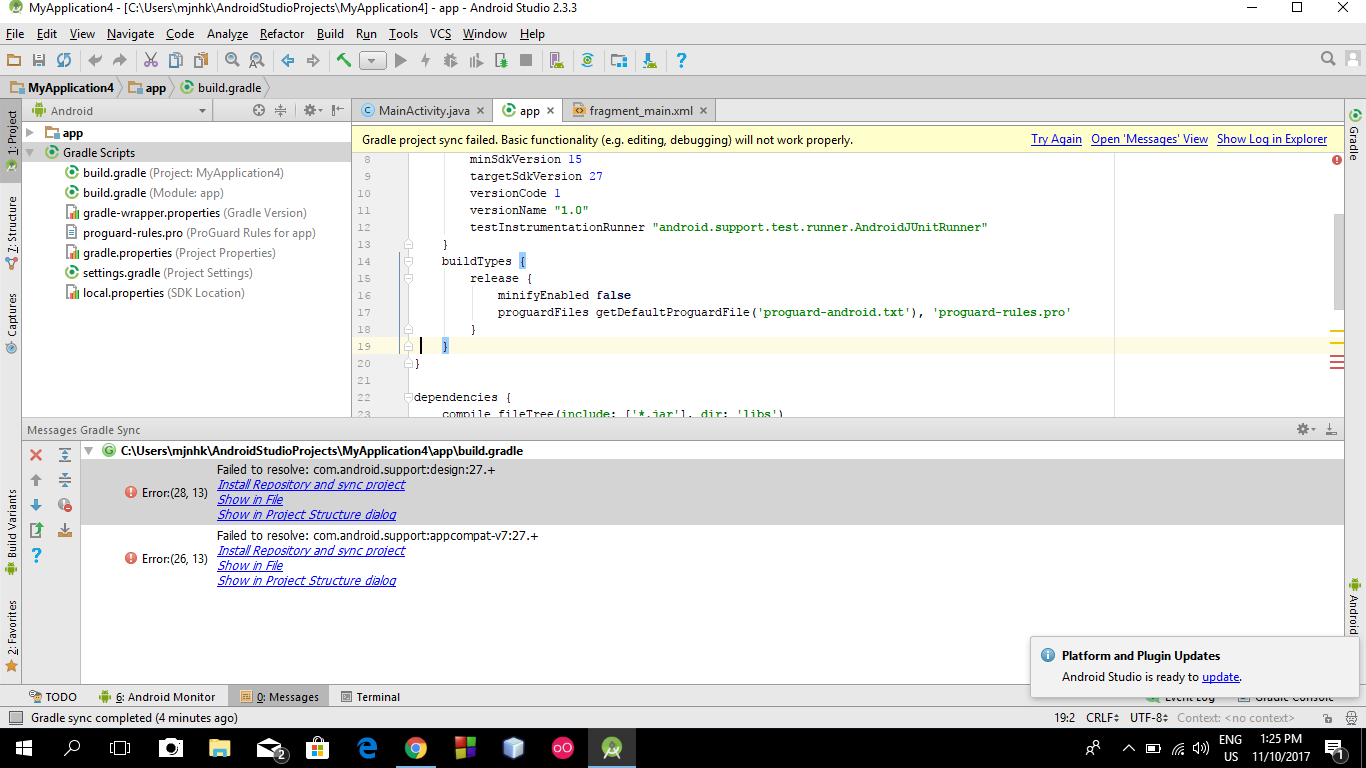Click the update link in Platform Updates notification

(x=1220, y=677)
